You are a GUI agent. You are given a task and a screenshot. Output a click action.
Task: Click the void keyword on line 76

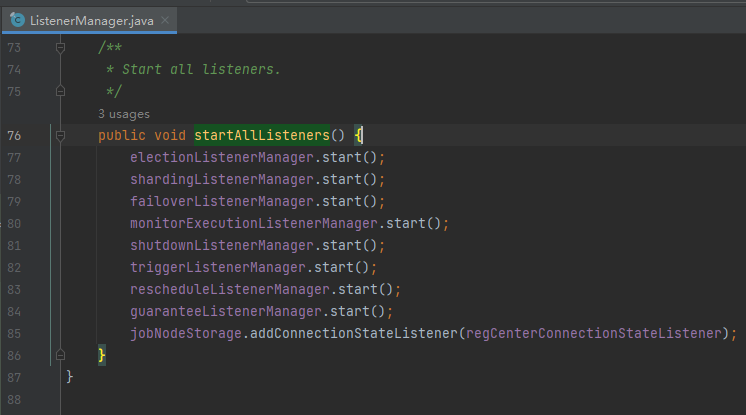coord(170,135)
